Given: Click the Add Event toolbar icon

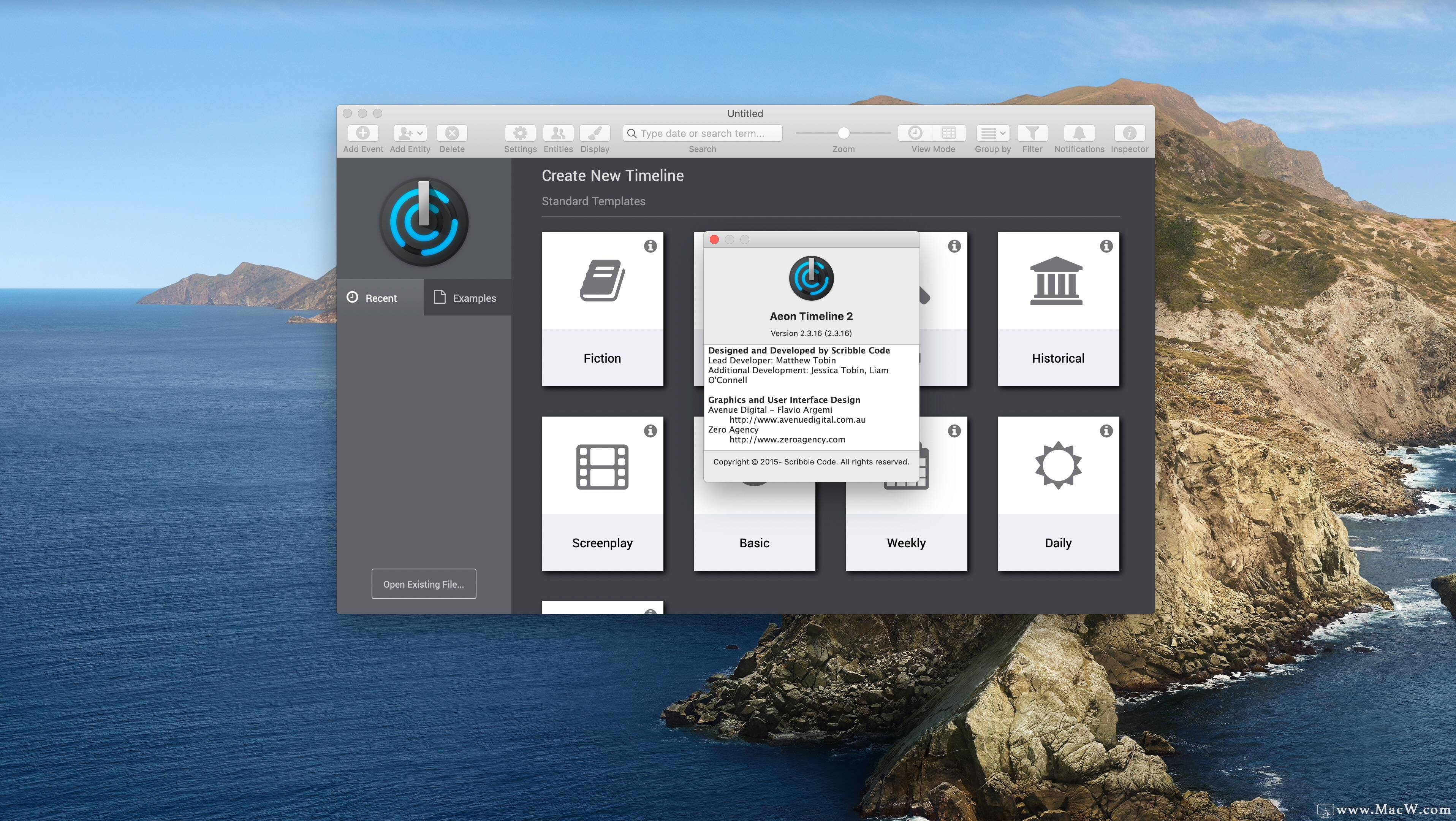Looking at the screenshot, I should tap(363, 133).
